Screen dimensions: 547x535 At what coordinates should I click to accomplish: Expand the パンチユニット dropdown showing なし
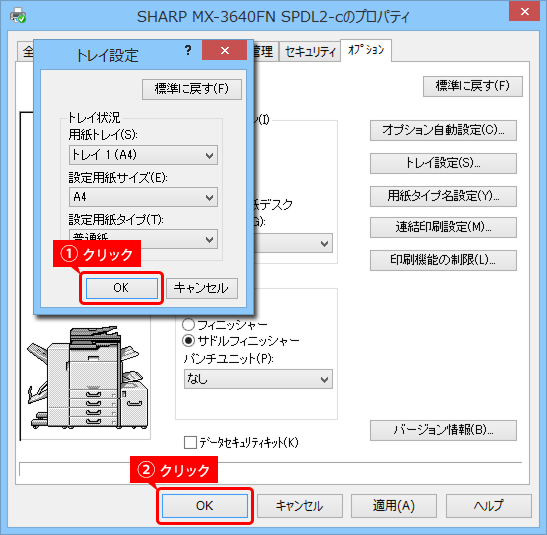coord(258,379)
